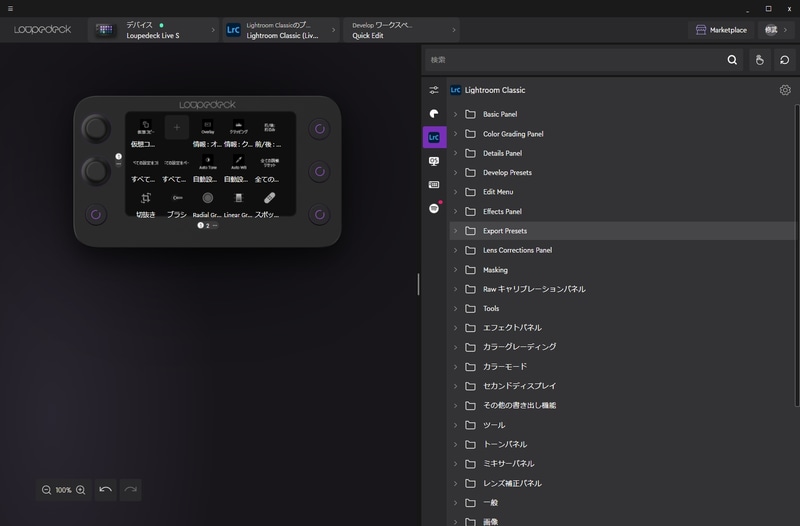800x526 pixels.
Task: Select the clipping (クリッピング) touch button
Action: click(238, 134)
